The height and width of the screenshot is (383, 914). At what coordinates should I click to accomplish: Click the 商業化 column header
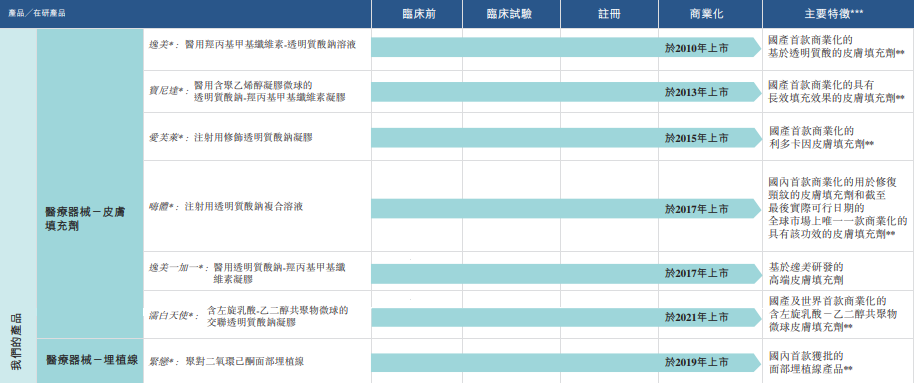coord(711,14)
